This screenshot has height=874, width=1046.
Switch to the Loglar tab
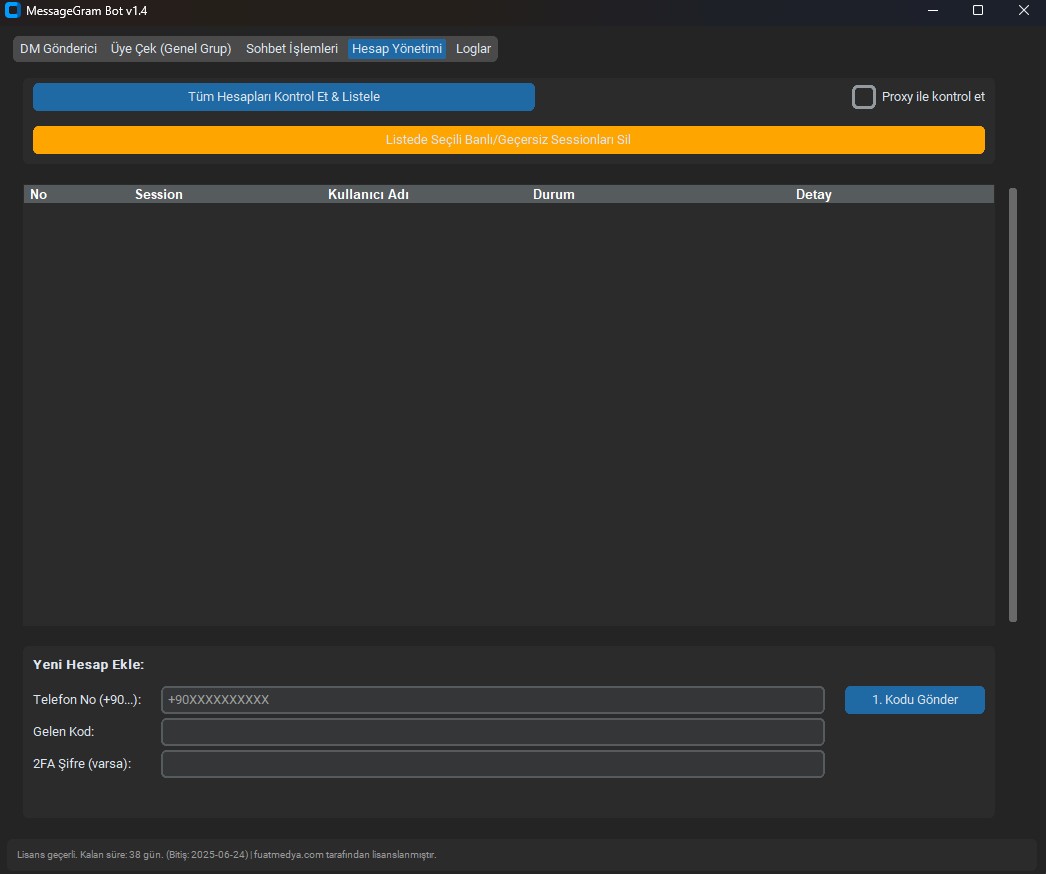click(473, 48)
